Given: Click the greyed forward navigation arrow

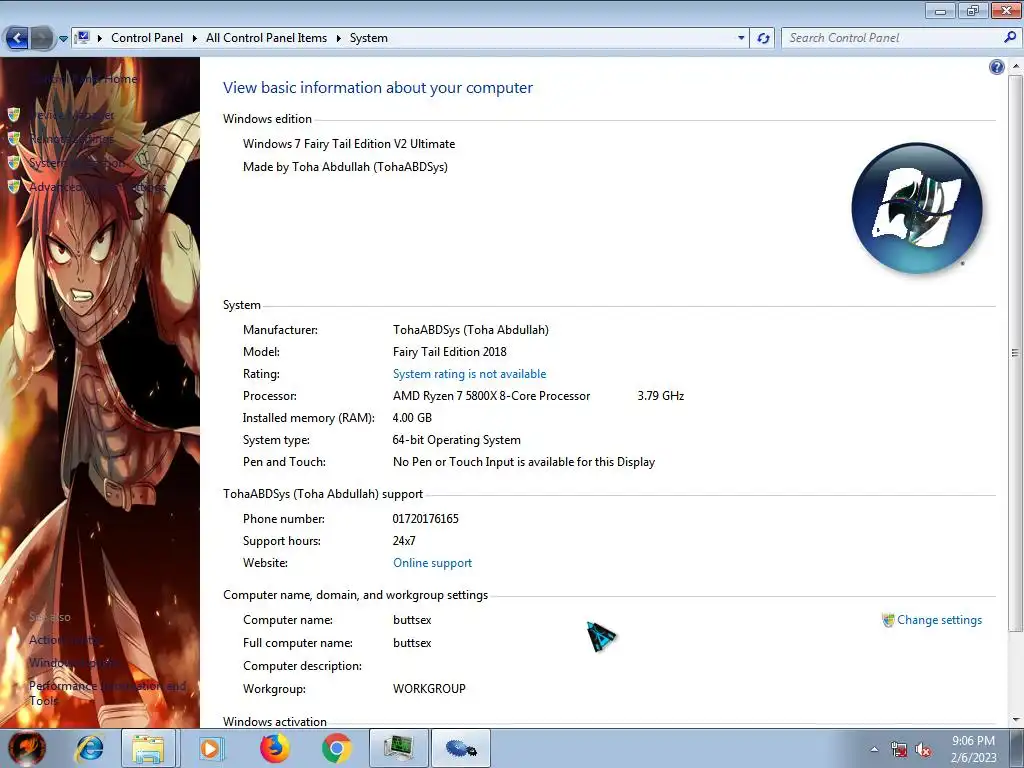Looking at the screenshot, I should [x=41, y=38].
